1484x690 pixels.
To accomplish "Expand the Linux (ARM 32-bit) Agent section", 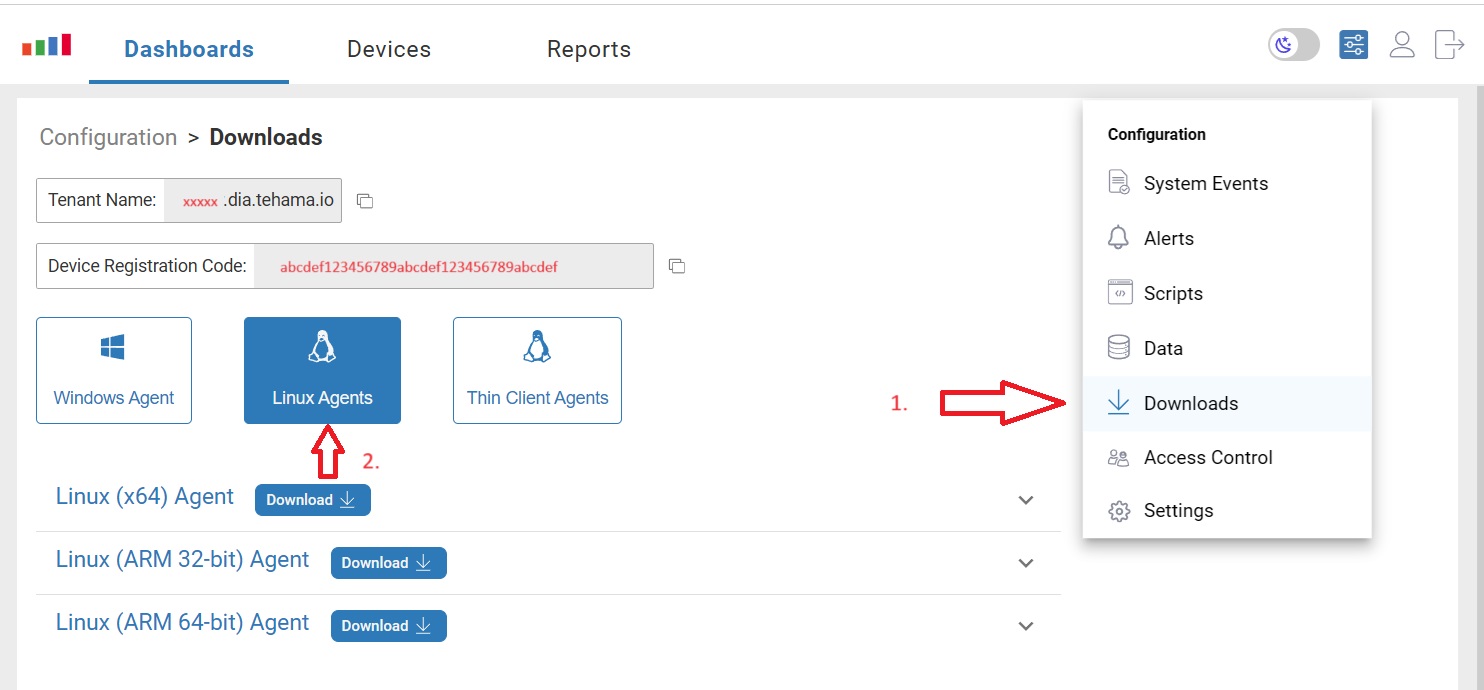I will 1025,563.
